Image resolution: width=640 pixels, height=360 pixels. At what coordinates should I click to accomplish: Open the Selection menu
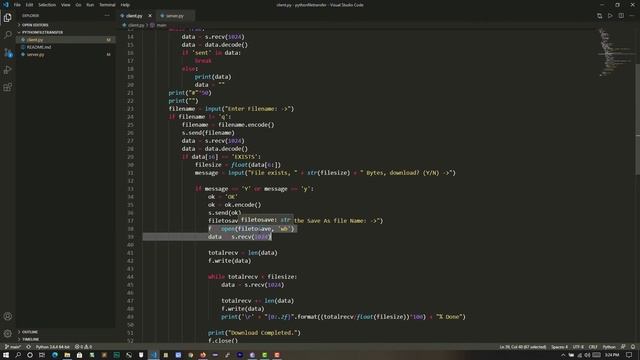[47, 5]
